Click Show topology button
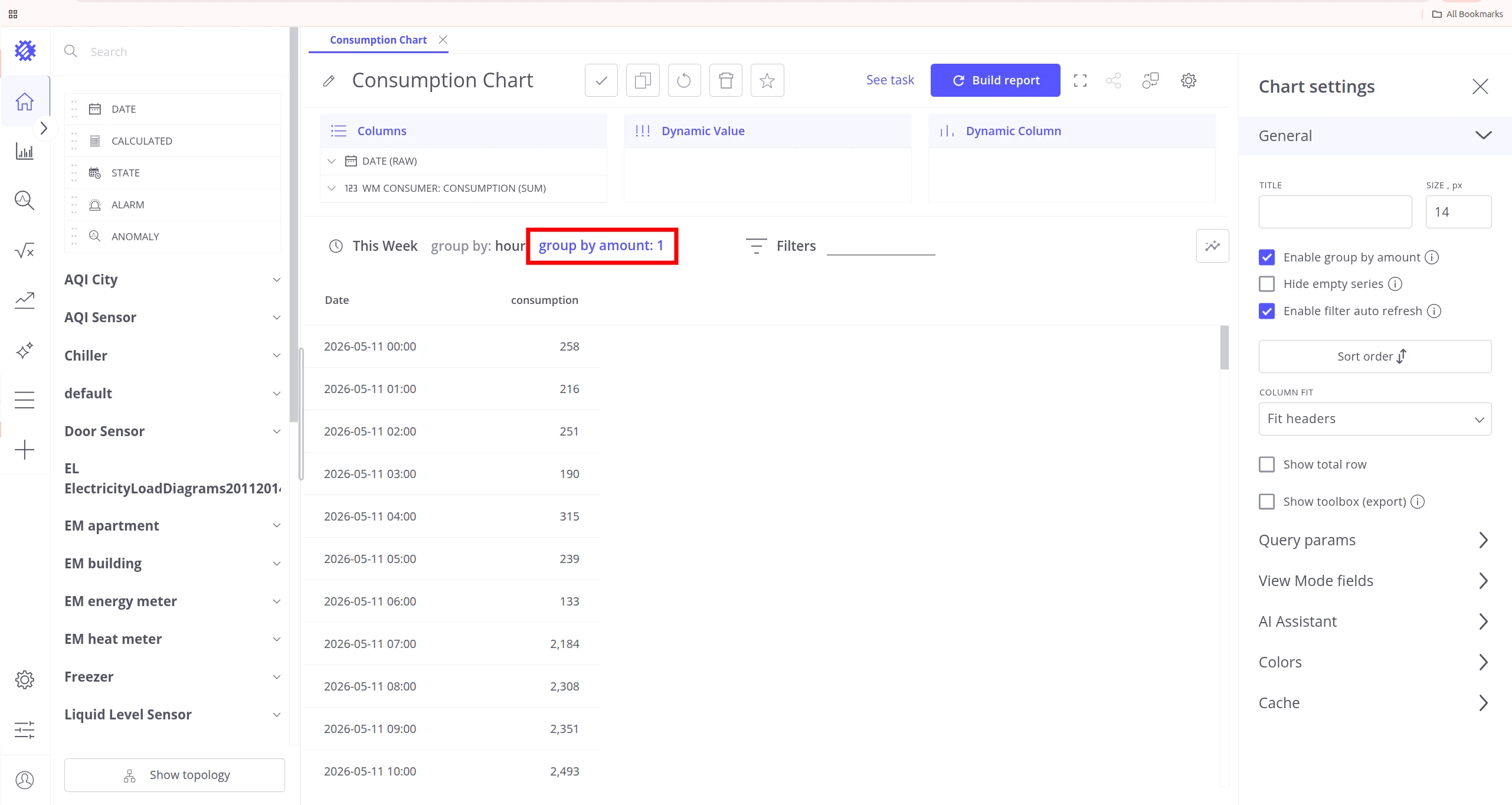 click(x=174, y=775)
